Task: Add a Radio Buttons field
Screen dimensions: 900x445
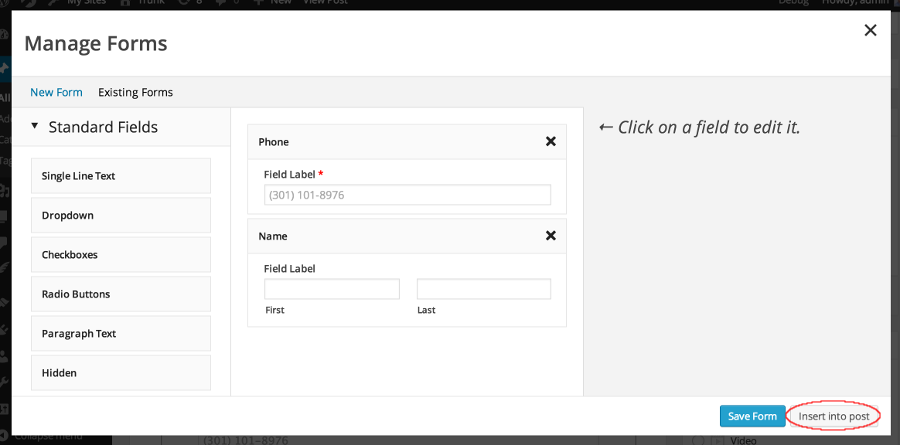Action: point(121,294)
